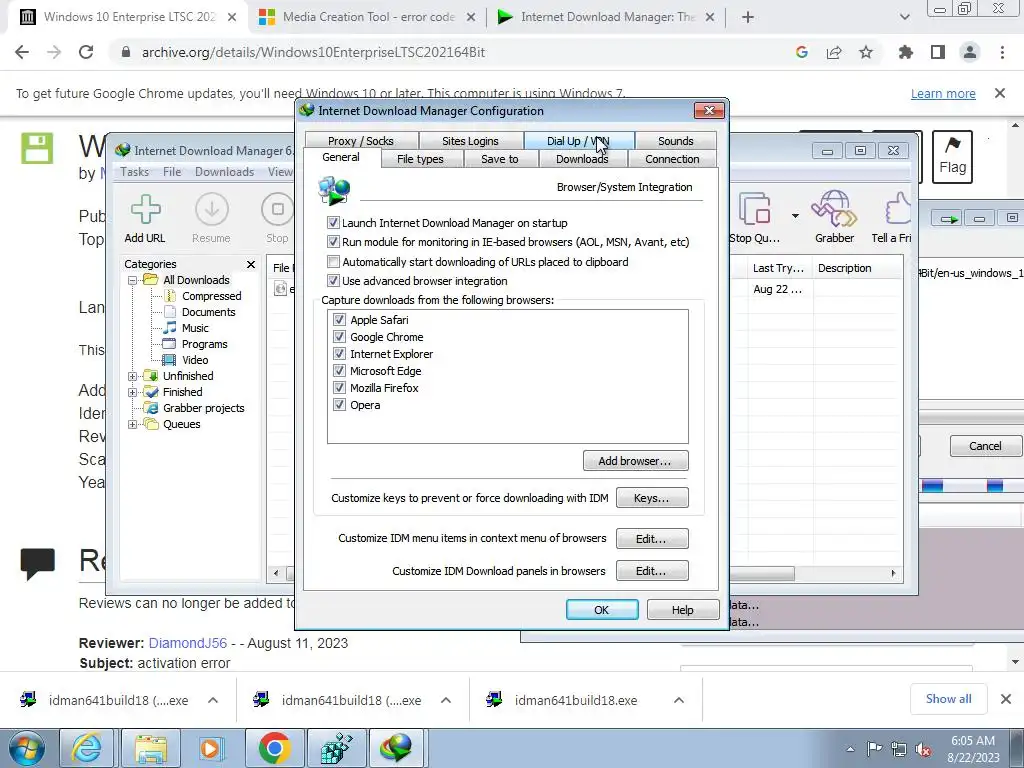Select Compressed category in IDM tree

[x=212, y=296]
